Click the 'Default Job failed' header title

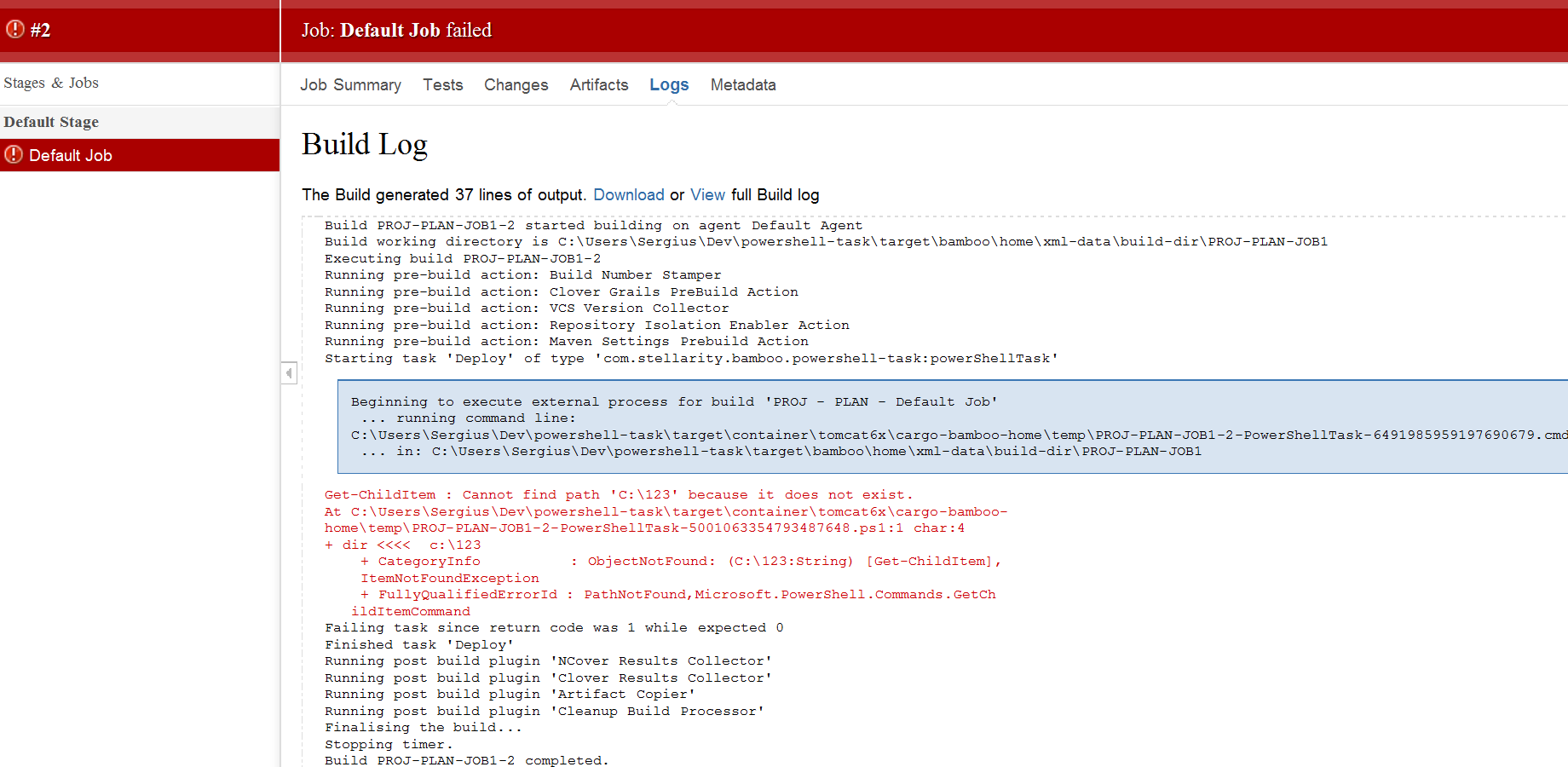coord(396,31)
